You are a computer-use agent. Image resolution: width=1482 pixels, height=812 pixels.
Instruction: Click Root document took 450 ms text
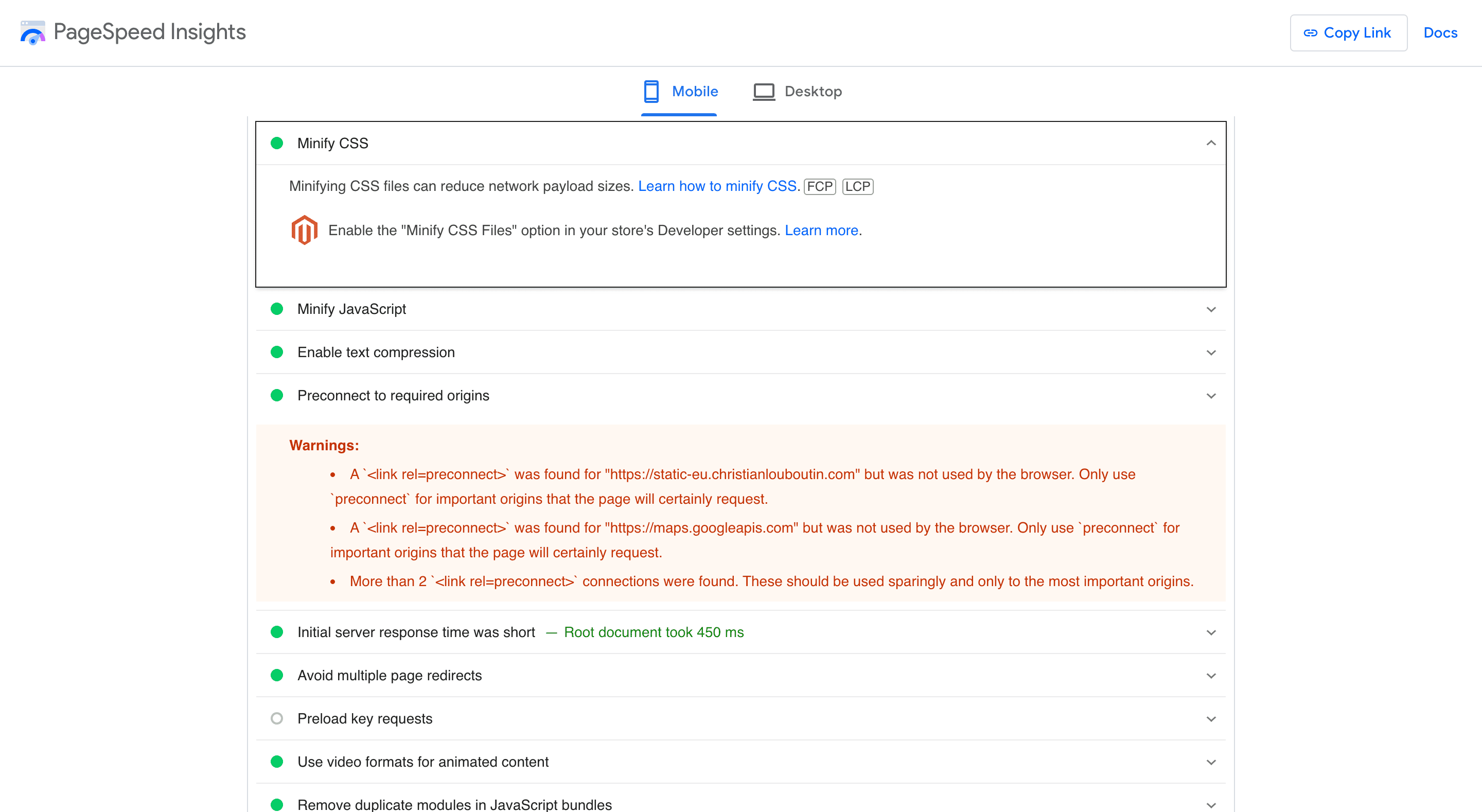[654, 631]
